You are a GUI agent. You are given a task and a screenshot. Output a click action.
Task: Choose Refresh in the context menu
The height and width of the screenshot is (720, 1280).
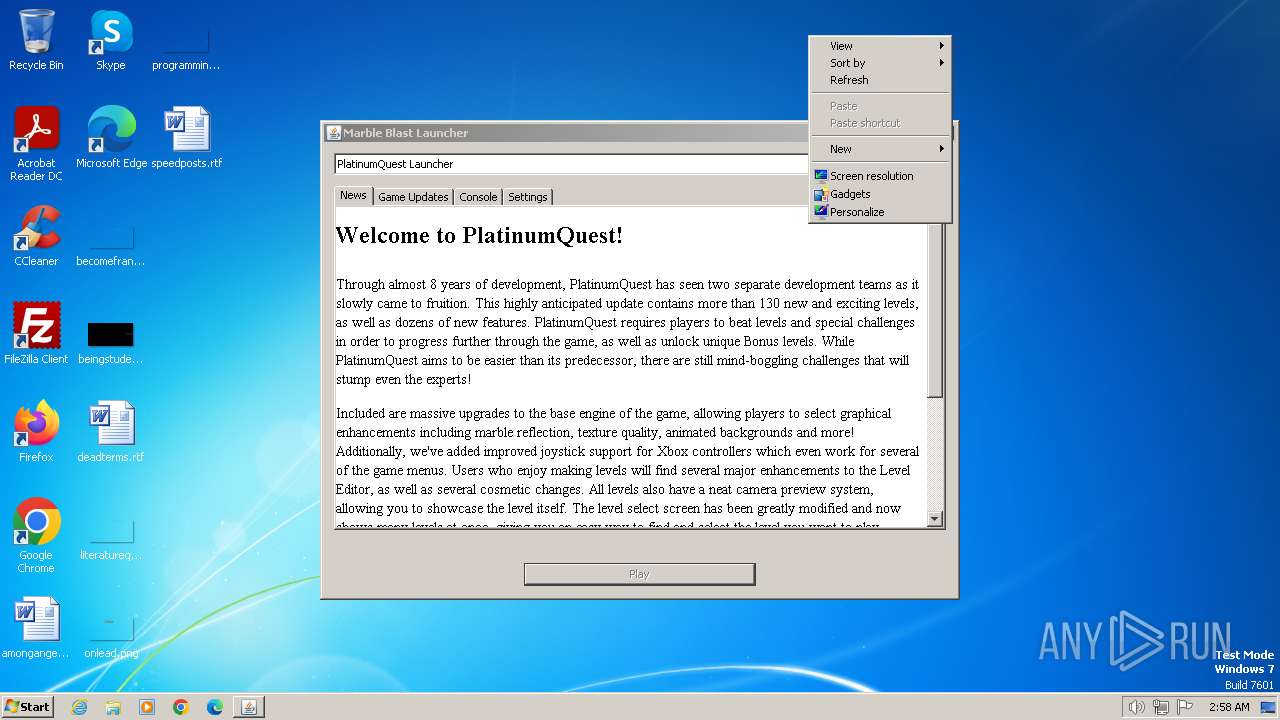(x=880, y=80)
